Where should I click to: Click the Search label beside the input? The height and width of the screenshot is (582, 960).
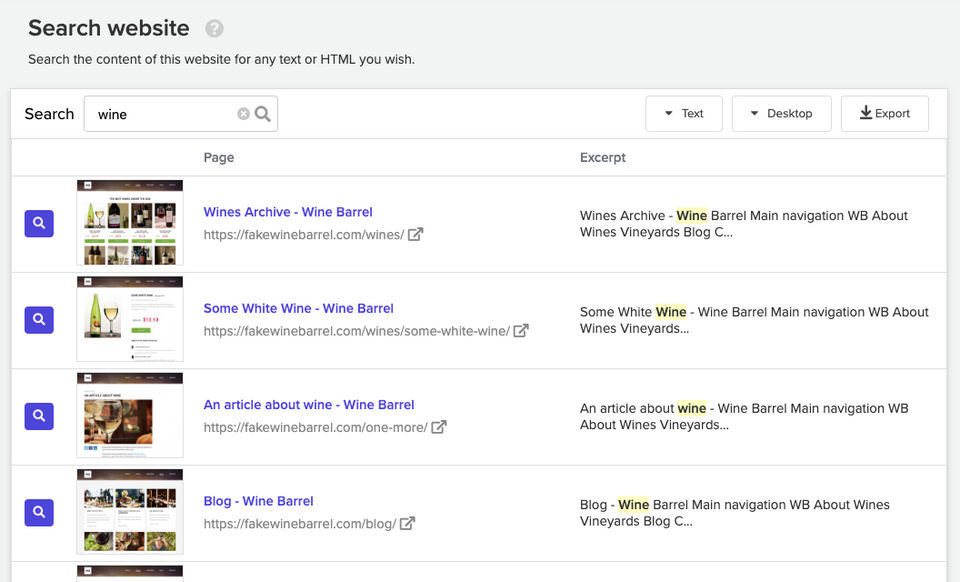49,114
